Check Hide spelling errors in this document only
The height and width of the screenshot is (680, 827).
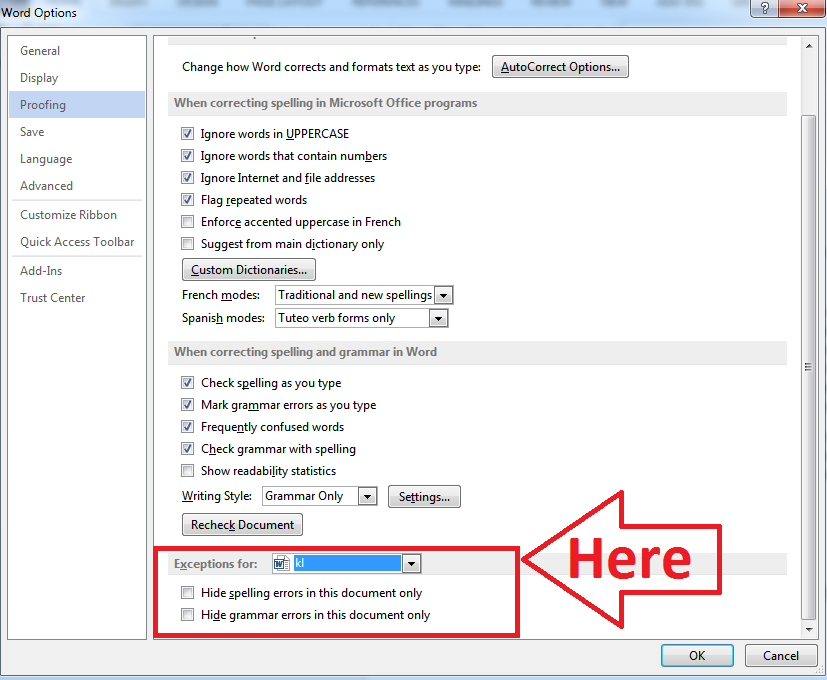(x=187, y=592)
